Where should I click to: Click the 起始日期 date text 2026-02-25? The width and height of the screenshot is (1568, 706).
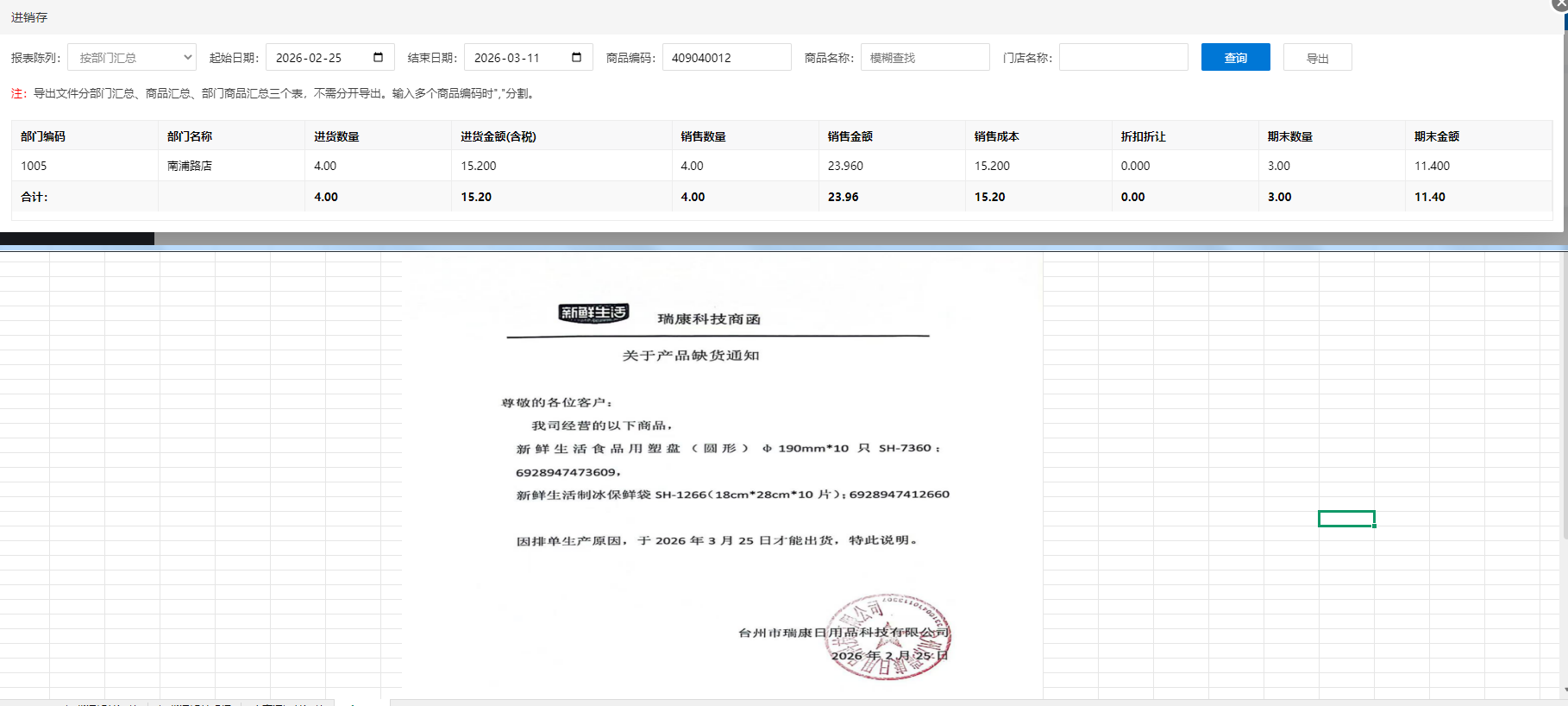coord(309,58)
